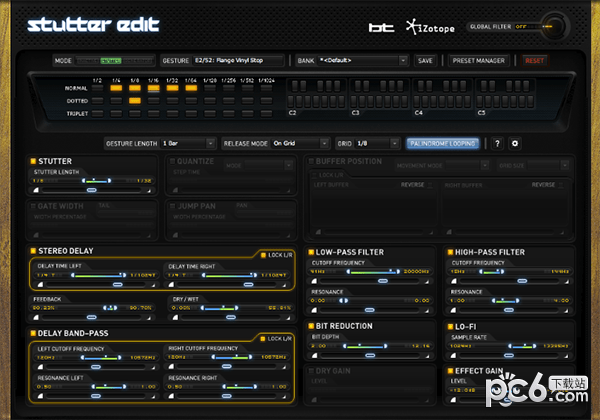Select the rightmost Mode option

click(138, 60)
